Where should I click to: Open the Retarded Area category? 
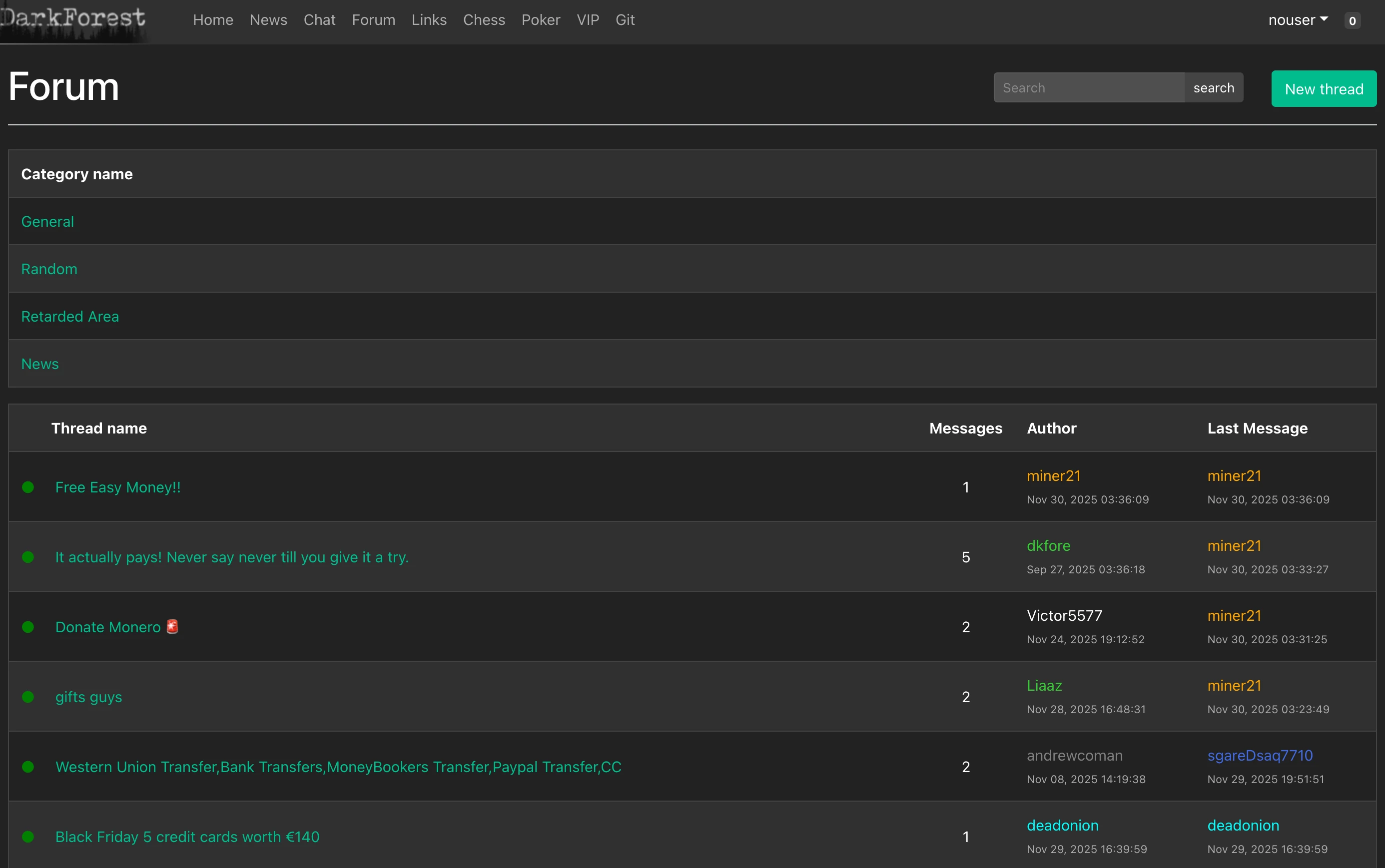coord(70,316)
